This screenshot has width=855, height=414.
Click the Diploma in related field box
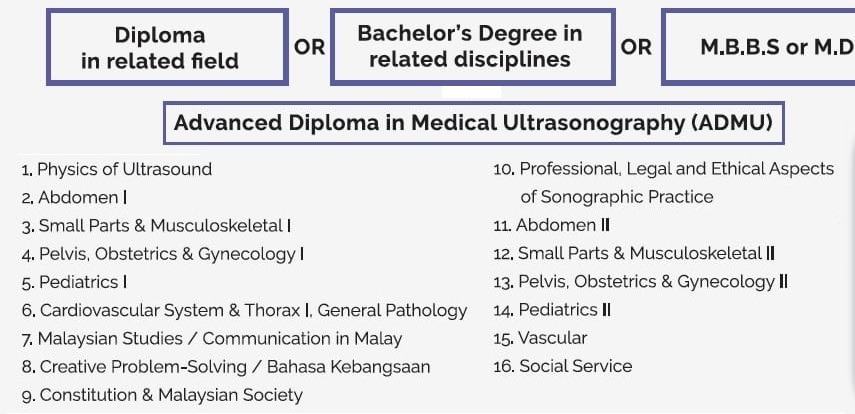tap(160, 47)
